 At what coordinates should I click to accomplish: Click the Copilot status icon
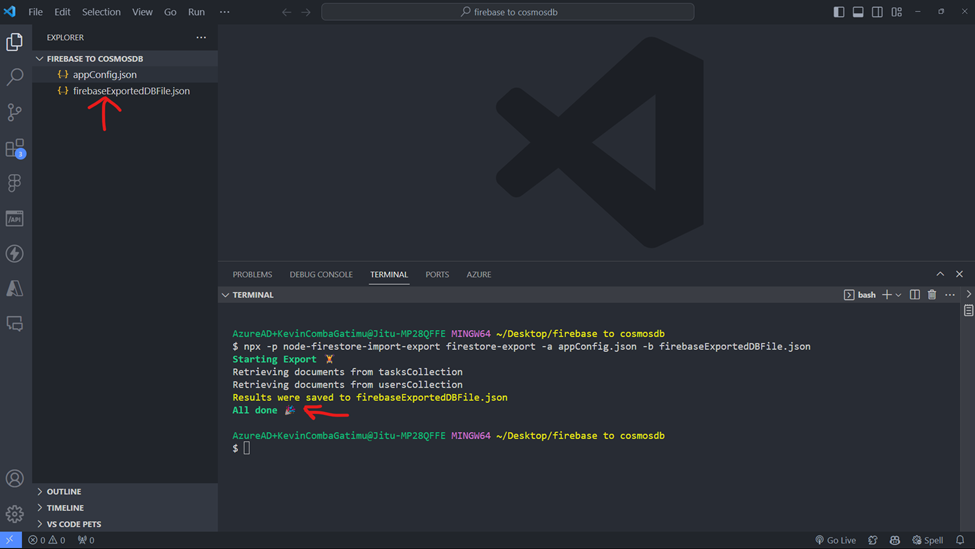pyautogui.click(x=895, y=540)
